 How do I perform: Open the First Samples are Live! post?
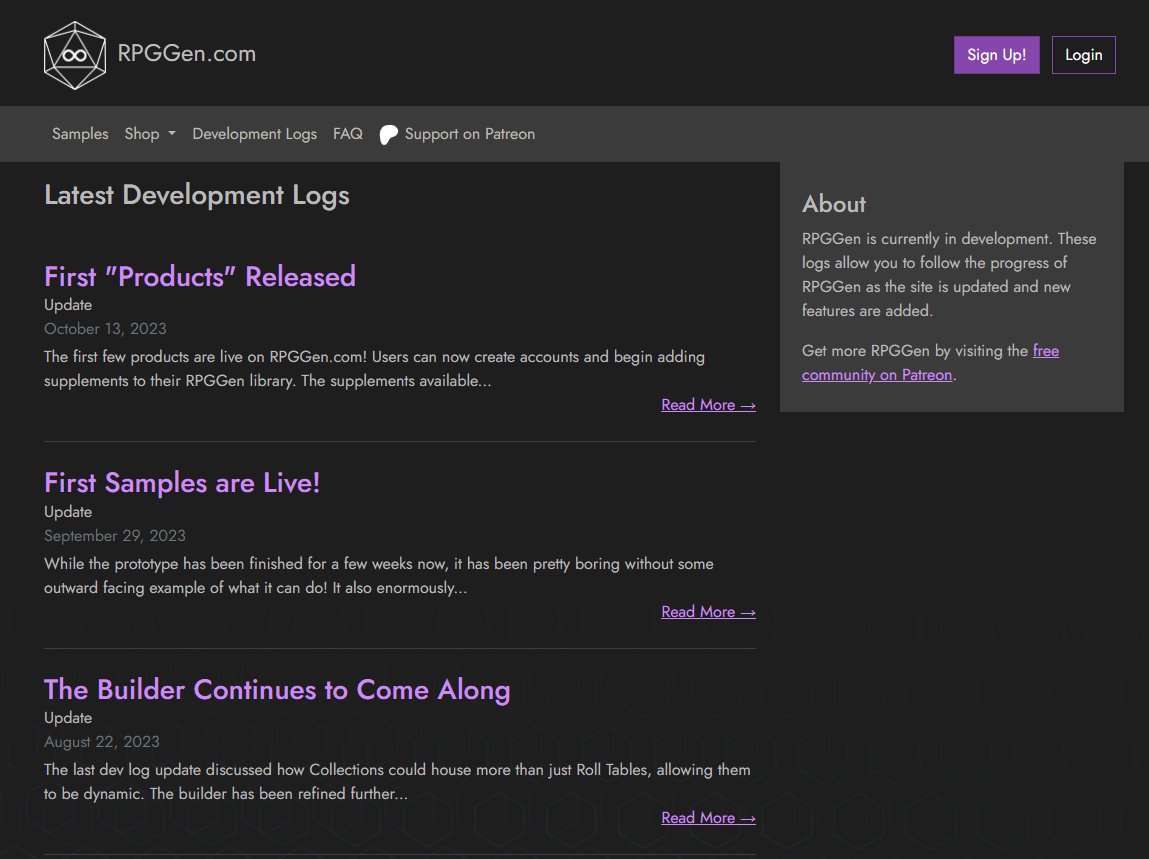click(182, 483)
